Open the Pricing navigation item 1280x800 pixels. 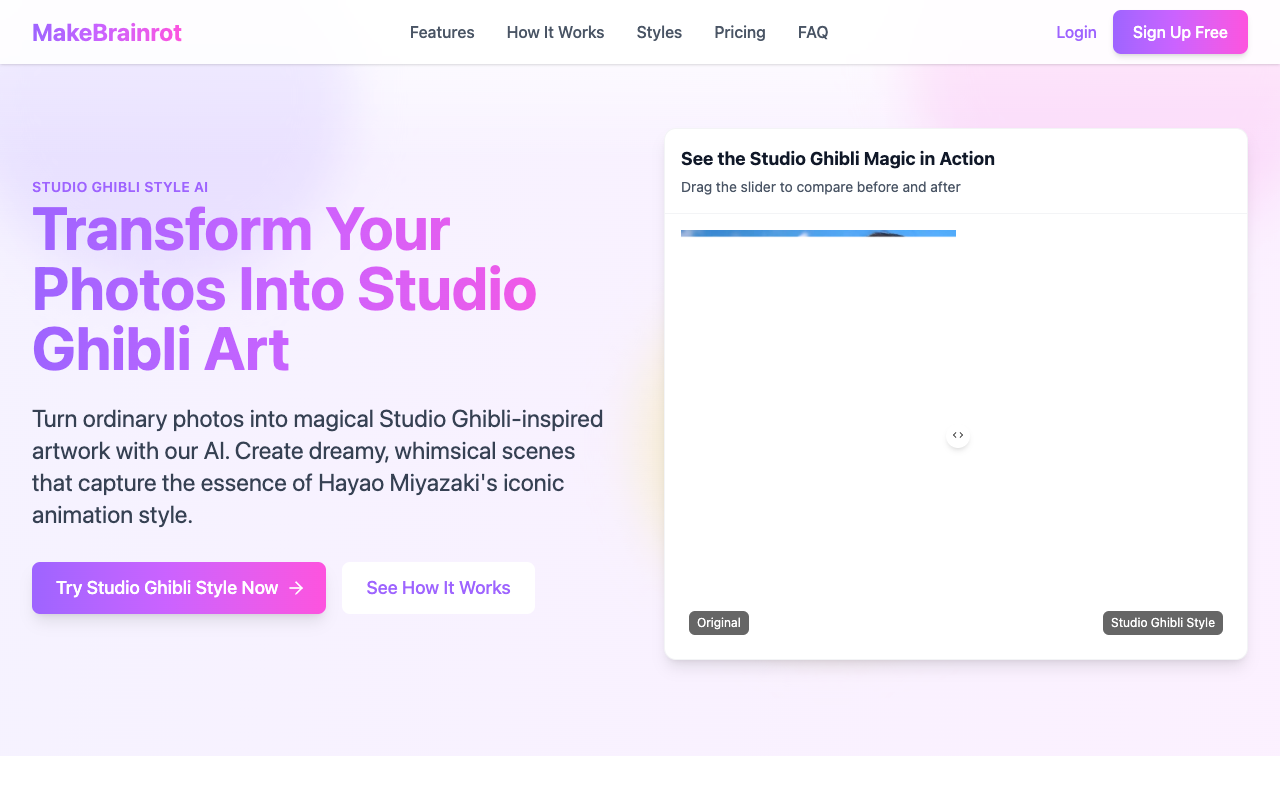pyautogui.click(x=739, y=32)
